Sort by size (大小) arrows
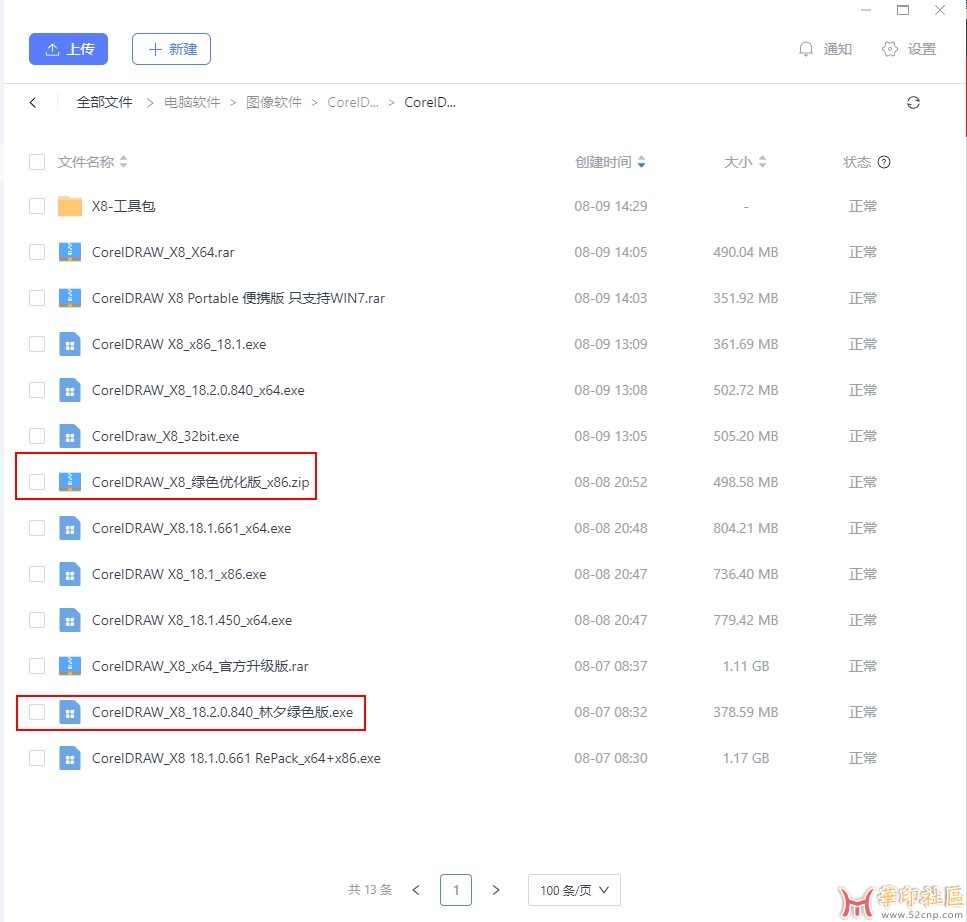Screen dimensions: 967x922 [x=762, y=162]
